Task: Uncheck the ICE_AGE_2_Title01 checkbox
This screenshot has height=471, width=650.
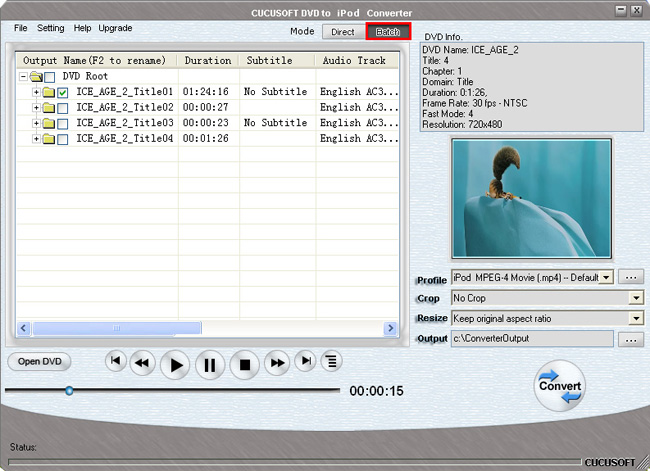Action: tap(63, 92)
